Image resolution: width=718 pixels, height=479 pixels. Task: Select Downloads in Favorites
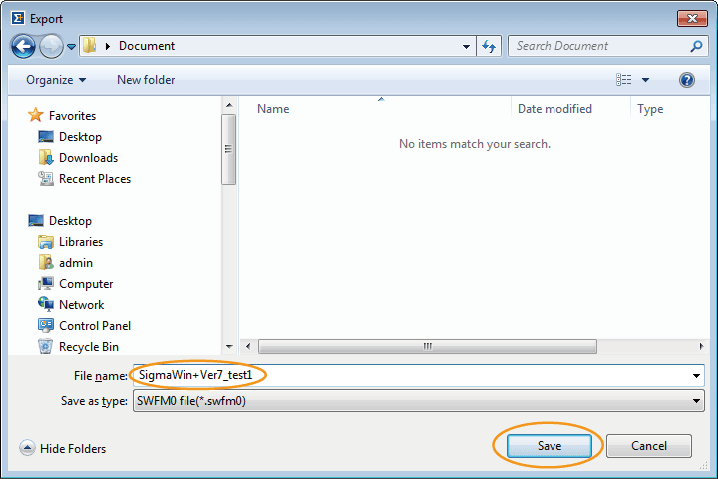coord(88,158)
